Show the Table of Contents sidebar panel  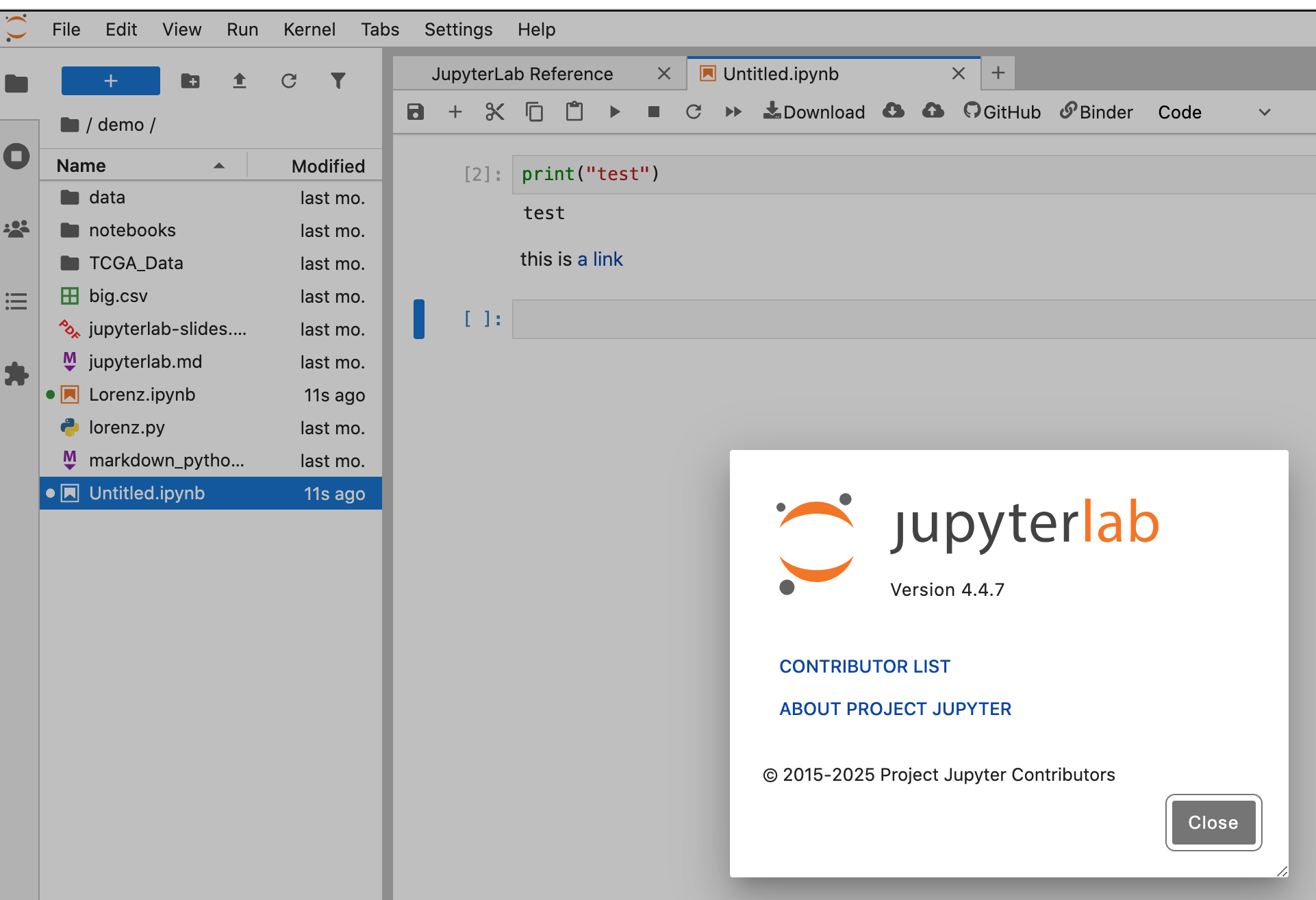(16, 301)
